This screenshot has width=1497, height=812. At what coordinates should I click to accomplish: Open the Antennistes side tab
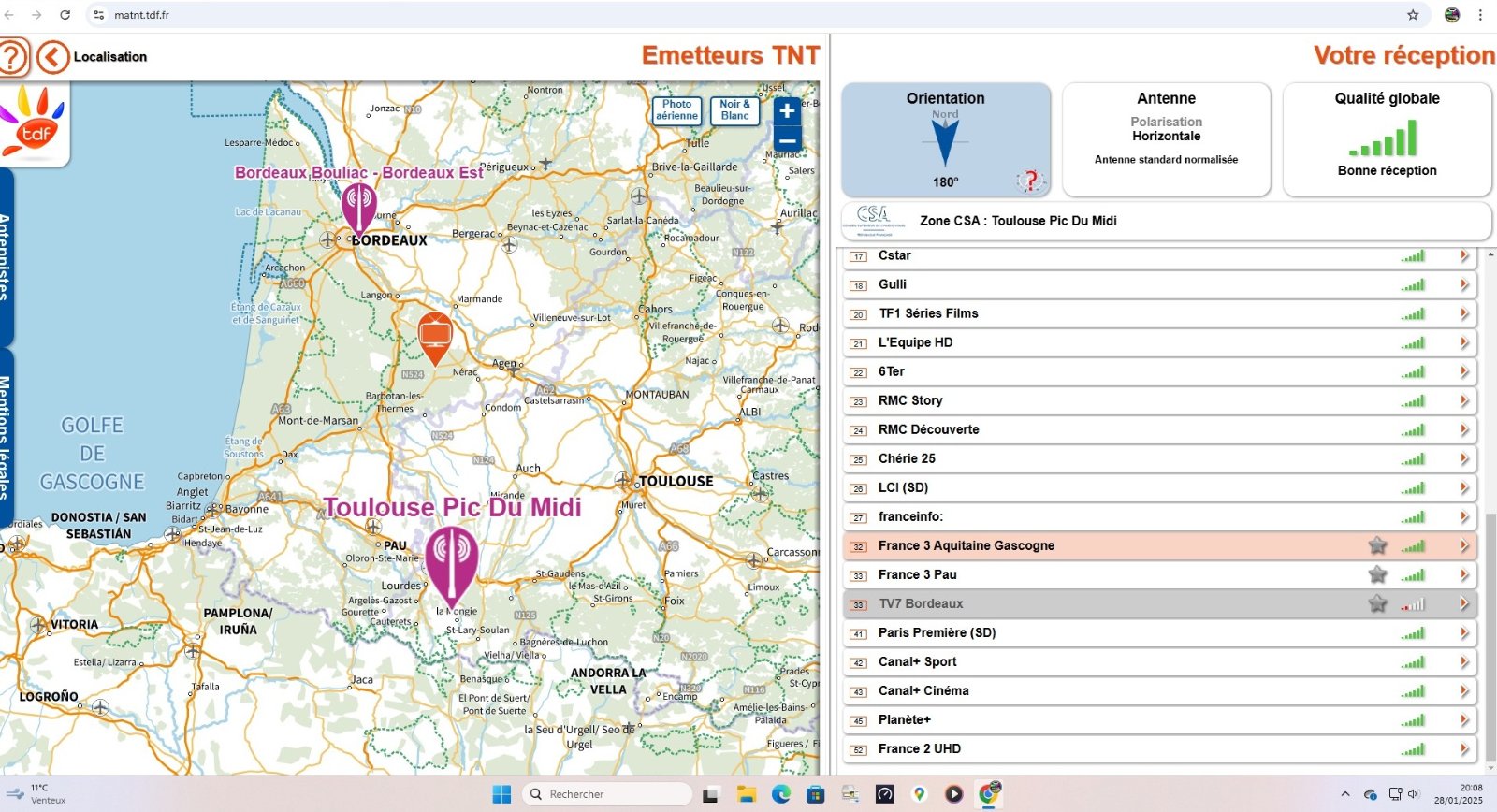click(6, 257)
